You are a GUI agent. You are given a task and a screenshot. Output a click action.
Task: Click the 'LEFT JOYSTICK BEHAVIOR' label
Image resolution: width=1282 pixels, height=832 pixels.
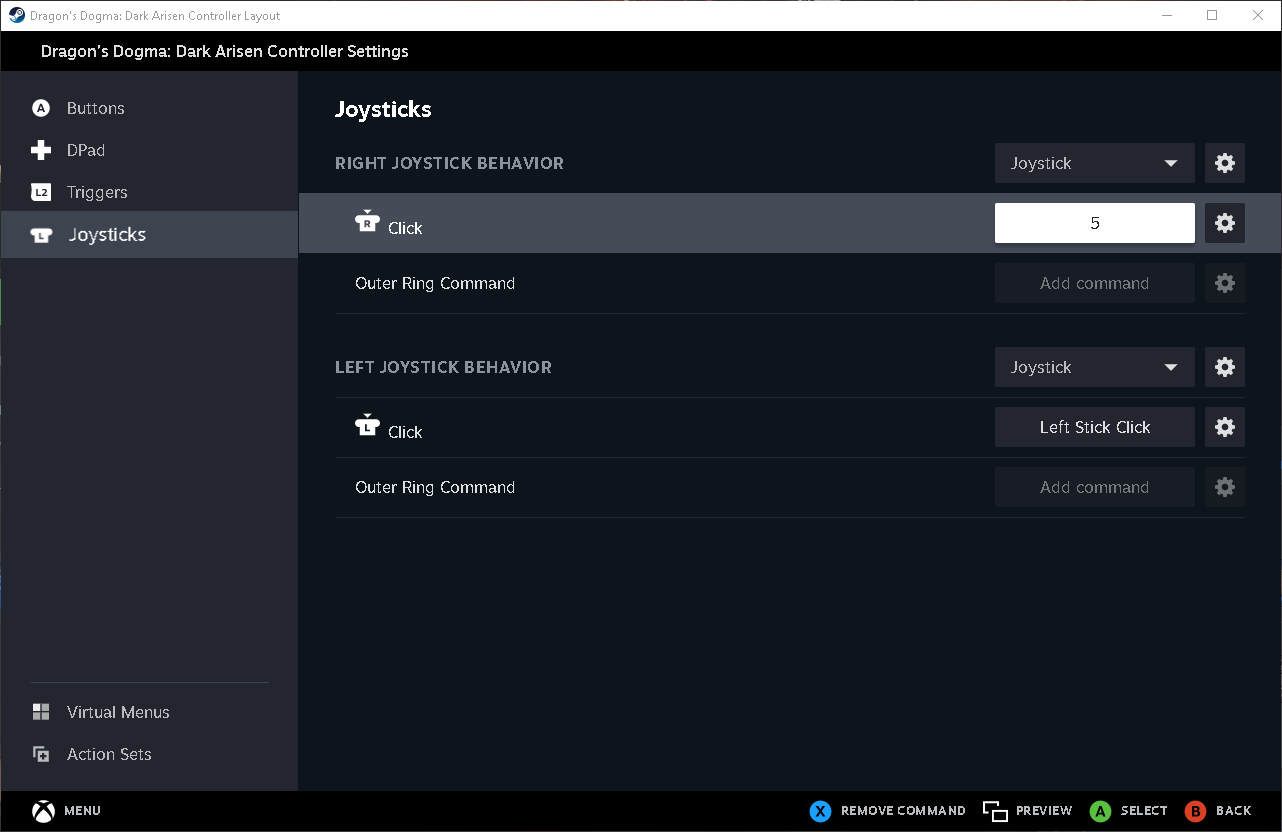click(443, 367)
